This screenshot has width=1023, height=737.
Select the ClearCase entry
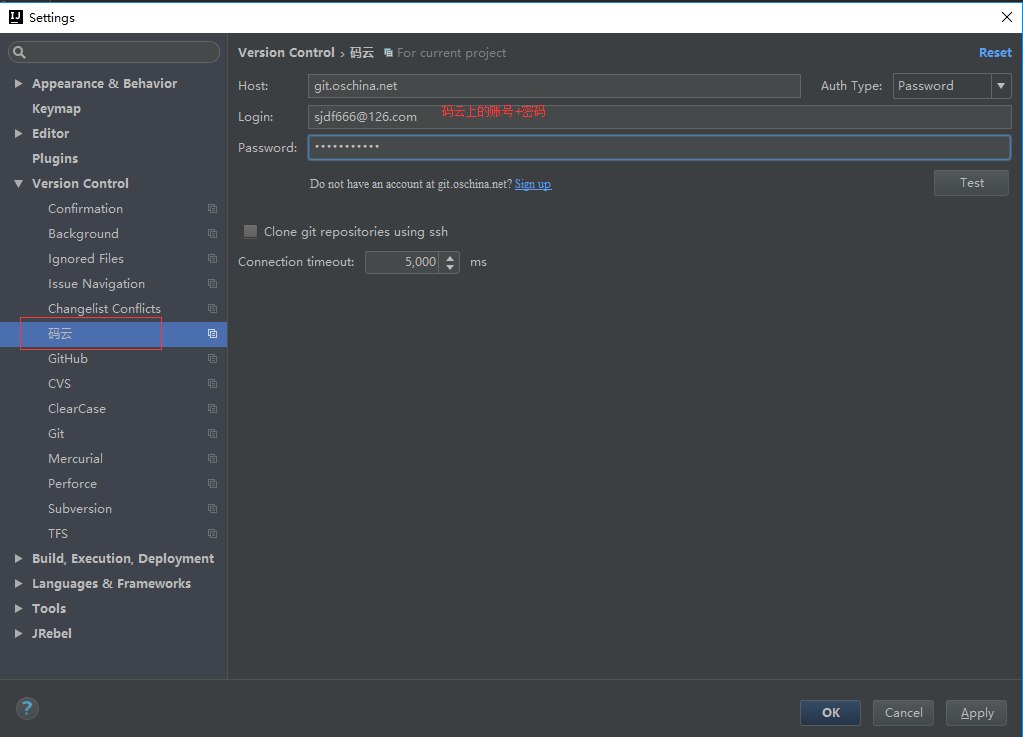point(77,408)
